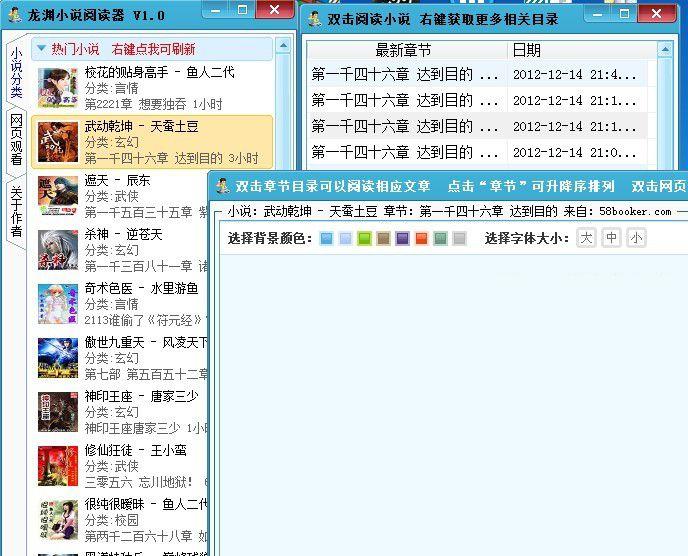
Task: Open cover thumbnail of 修仙狂徒
Action: click(57, 466)
